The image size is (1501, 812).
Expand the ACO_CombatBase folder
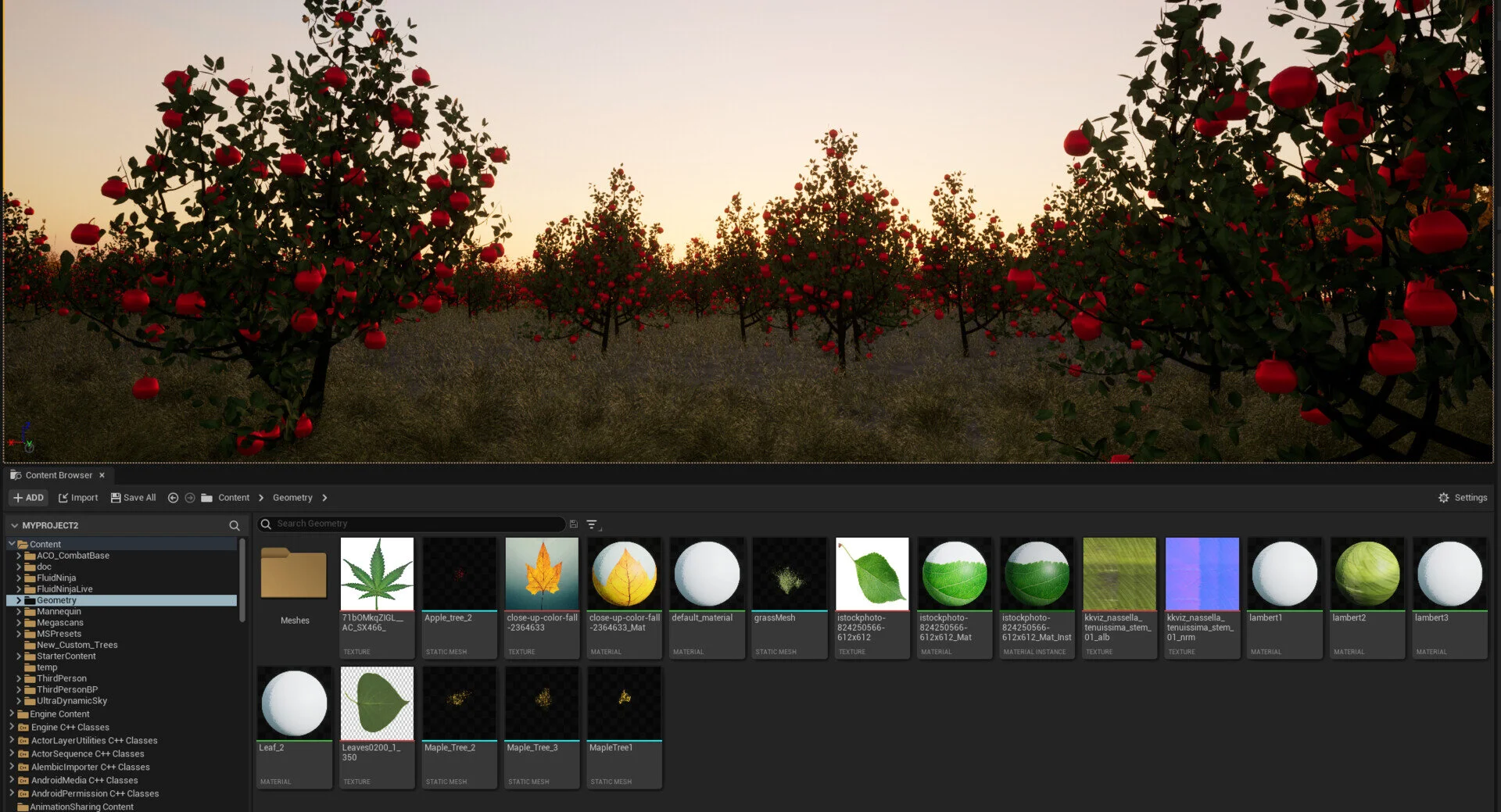(x=19, y=556)
